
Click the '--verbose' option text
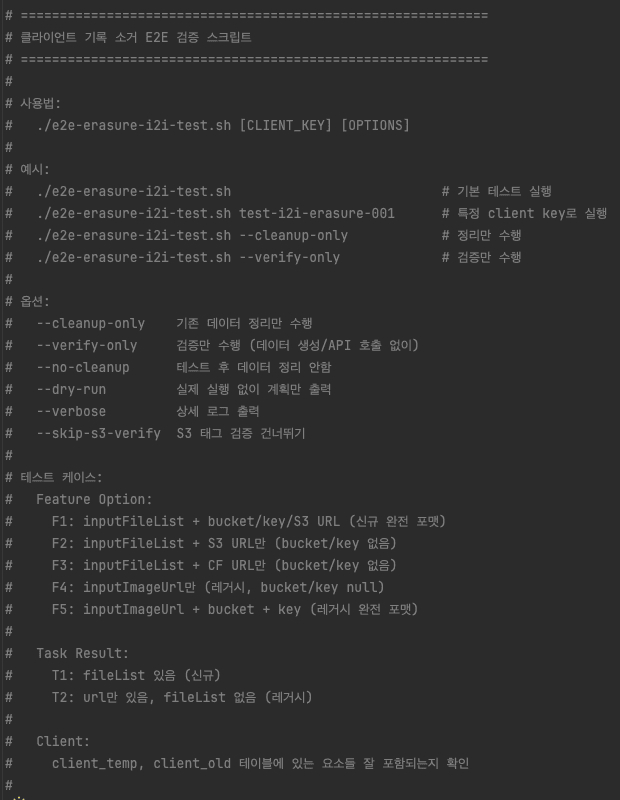[70, 412]
